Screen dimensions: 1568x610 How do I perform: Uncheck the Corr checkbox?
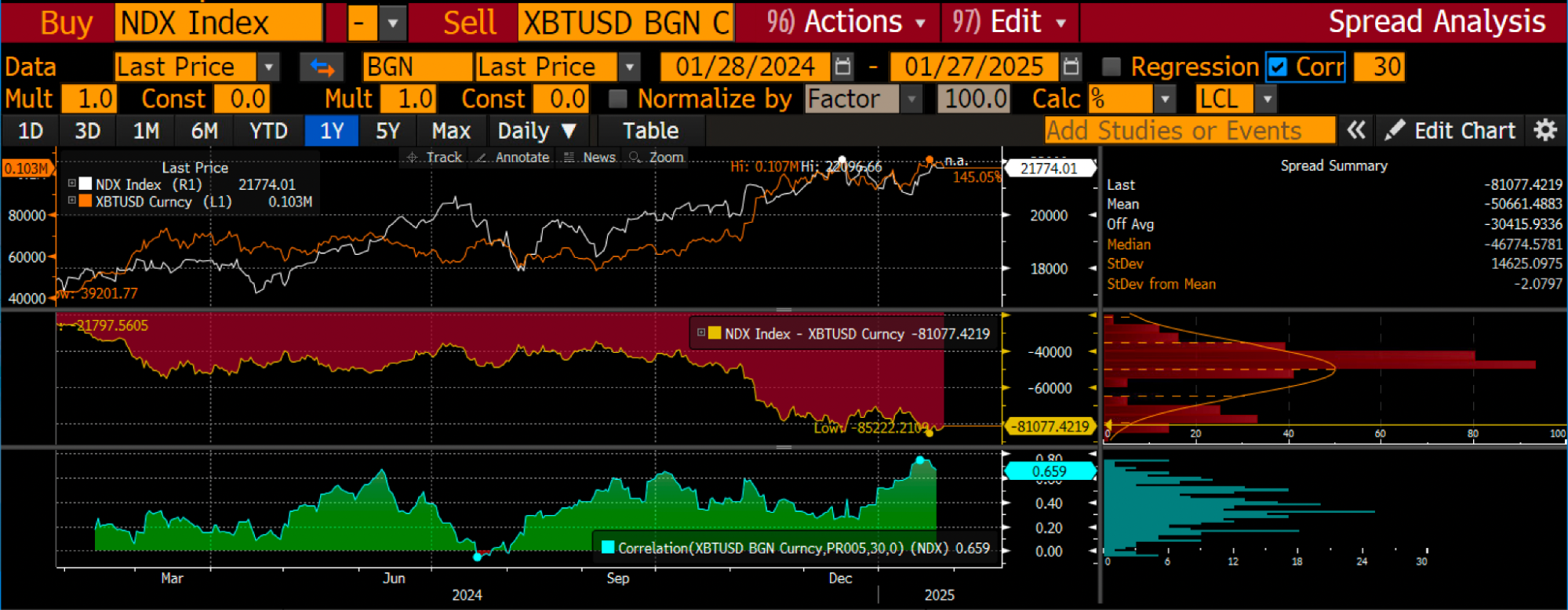point(1279,67)
